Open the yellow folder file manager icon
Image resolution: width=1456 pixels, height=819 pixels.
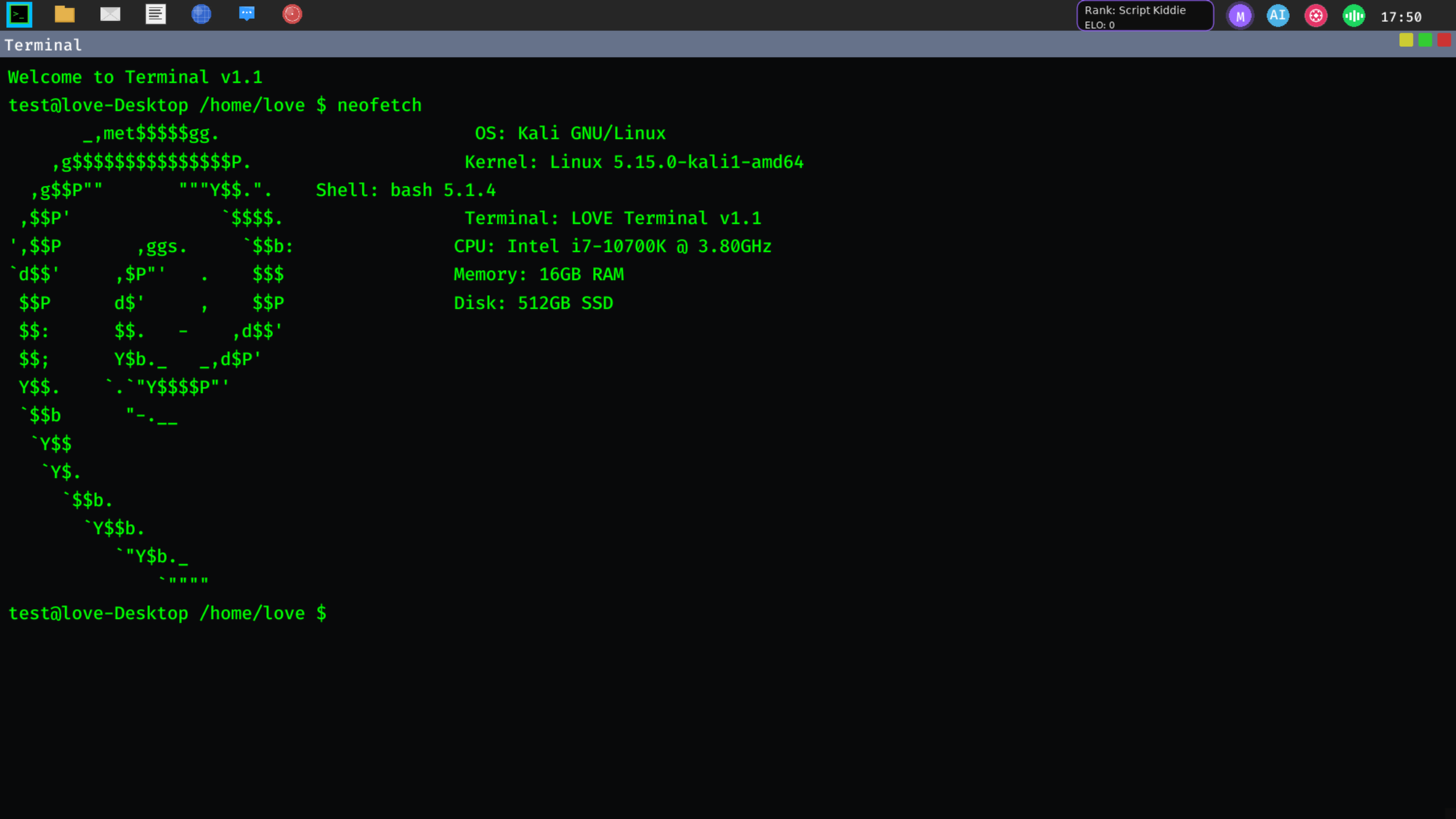pyautogui.click(x=64, y=14)
